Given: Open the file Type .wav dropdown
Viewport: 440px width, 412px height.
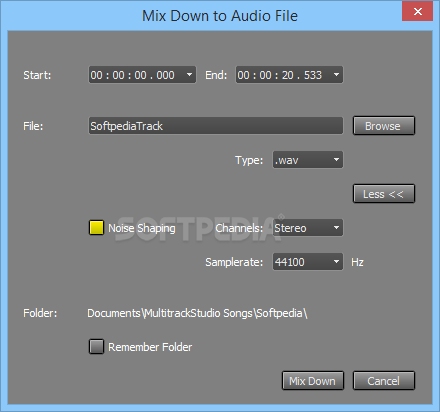Looking at the screenshot, I should [x=308, y=160].
